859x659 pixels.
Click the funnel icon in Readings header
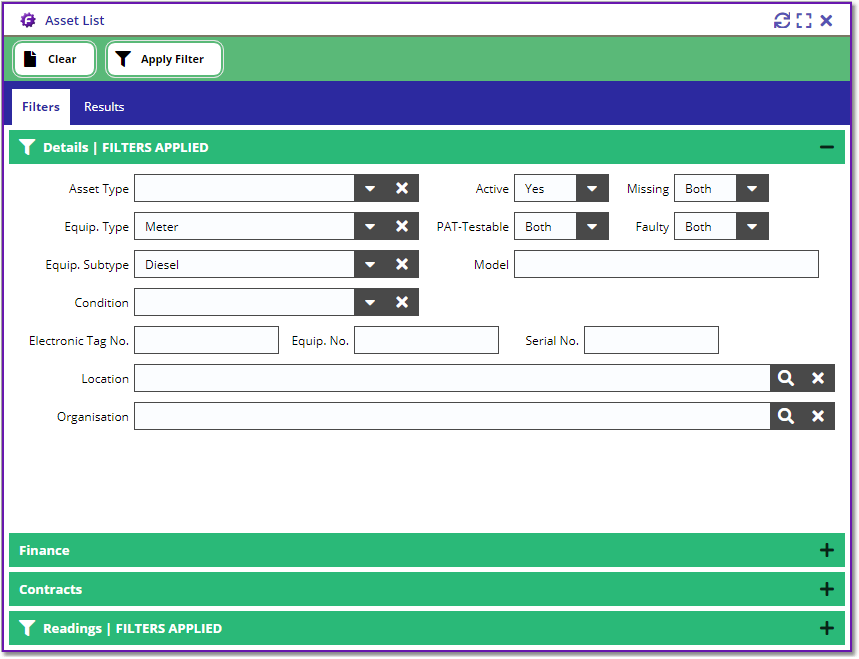coord(27,628)
